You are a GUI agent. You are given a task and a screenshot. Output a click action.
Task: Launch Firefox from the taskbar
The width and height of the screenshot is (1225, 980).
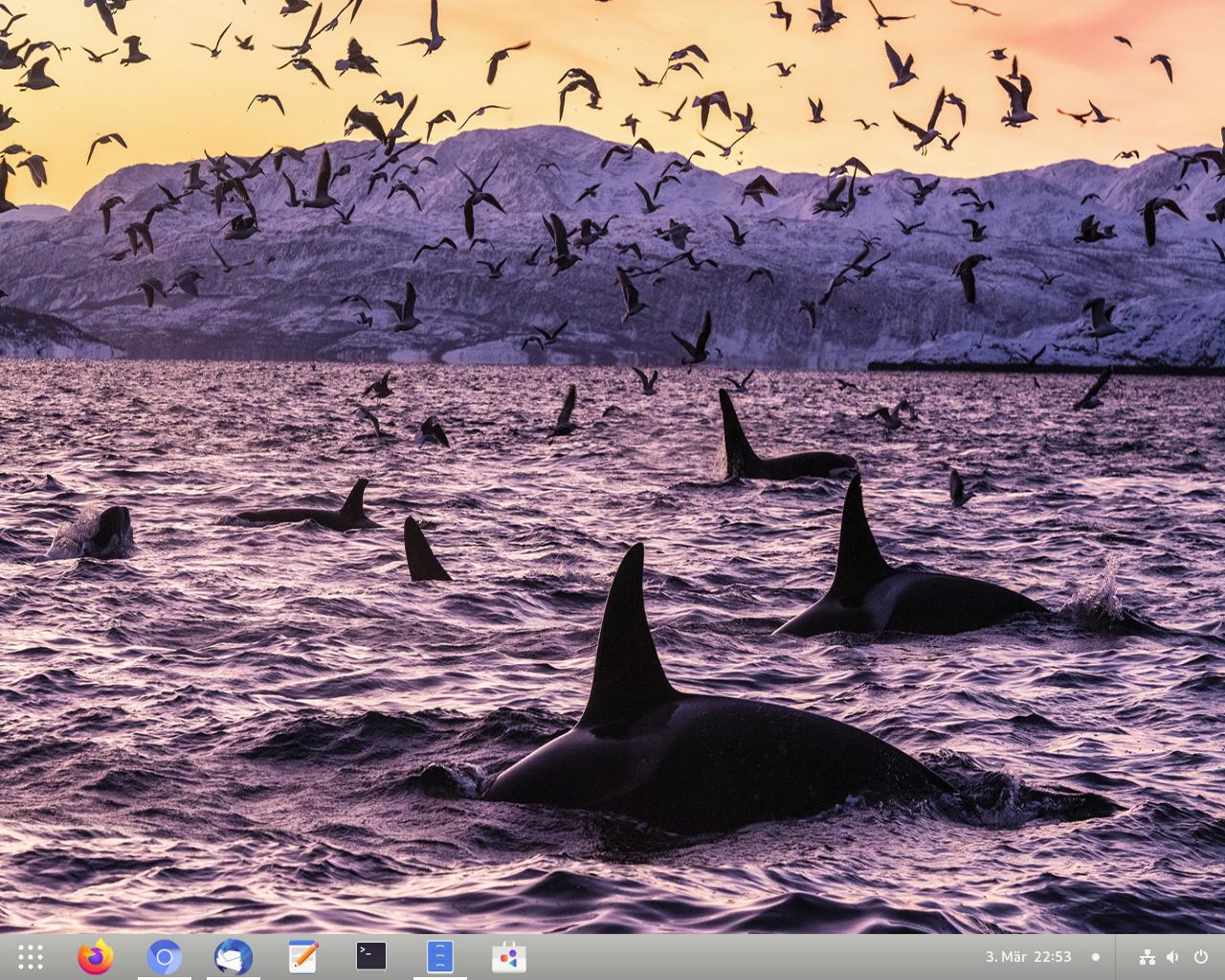(96, 956)
